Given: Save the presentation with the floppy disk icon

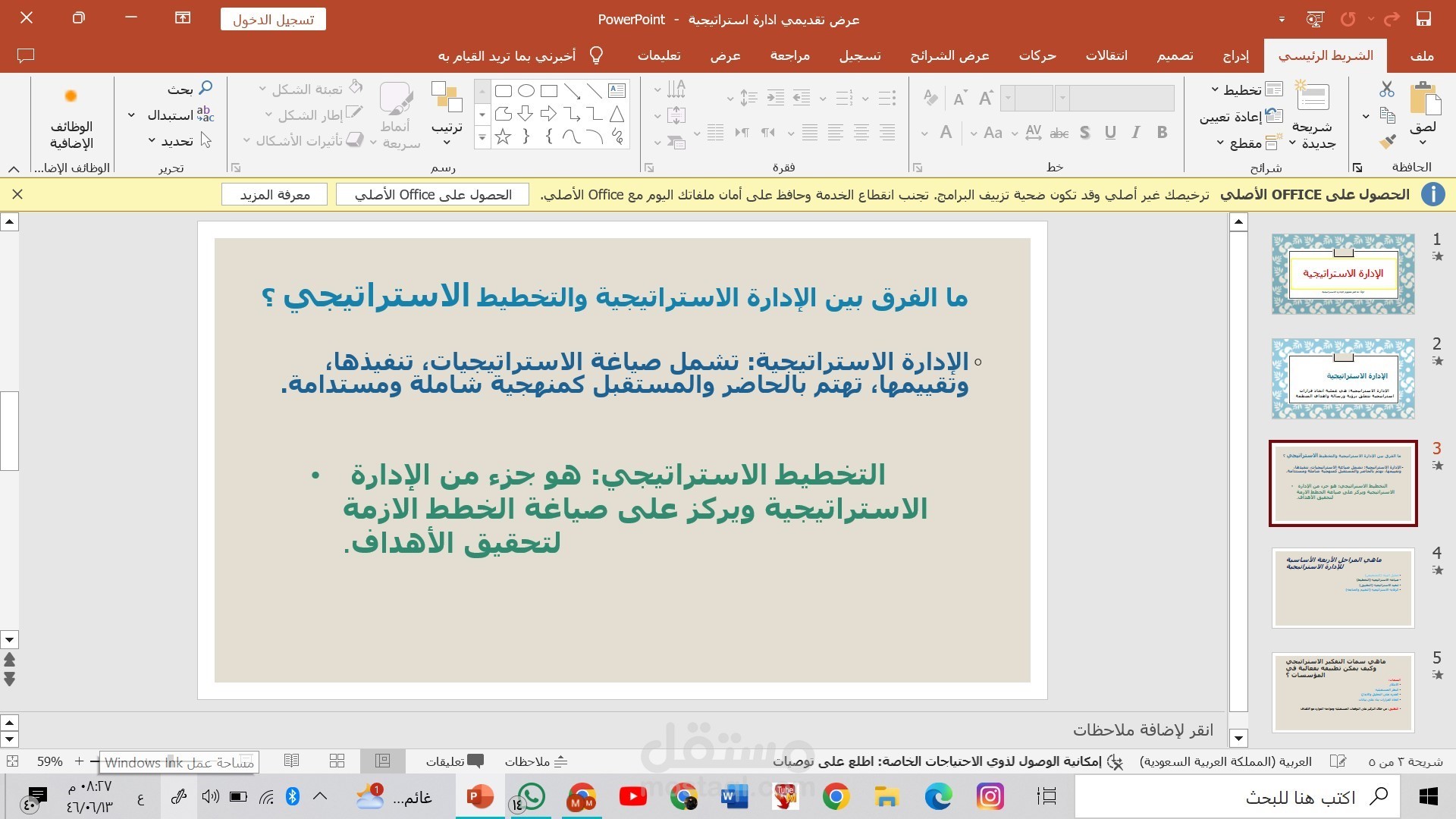Looking at the screenshot, I should click(x=1423, y=19).
